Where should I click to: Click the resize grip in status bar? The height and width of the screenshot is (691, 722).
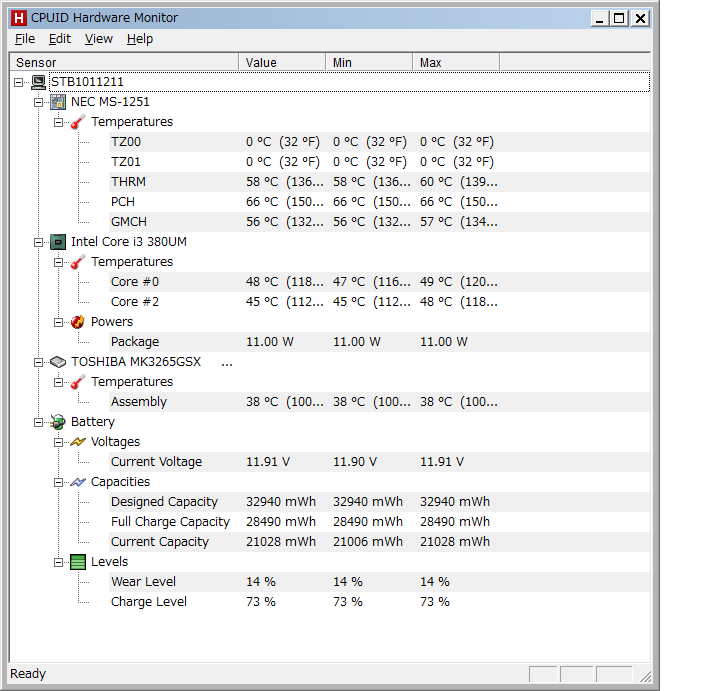pos(645,676)
